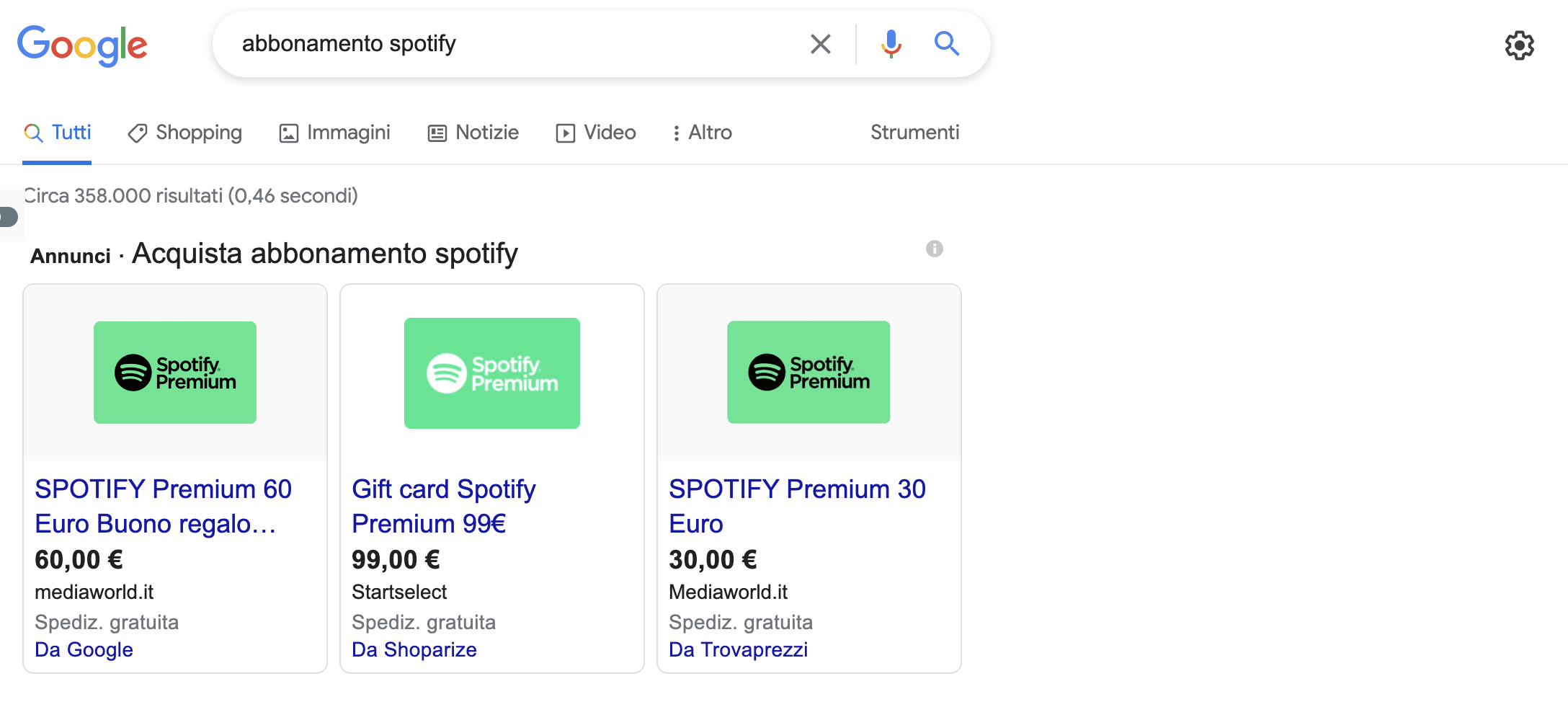Click inside the search text field
Viewport: 1568px width, 707px height.
tap(504, 44)
